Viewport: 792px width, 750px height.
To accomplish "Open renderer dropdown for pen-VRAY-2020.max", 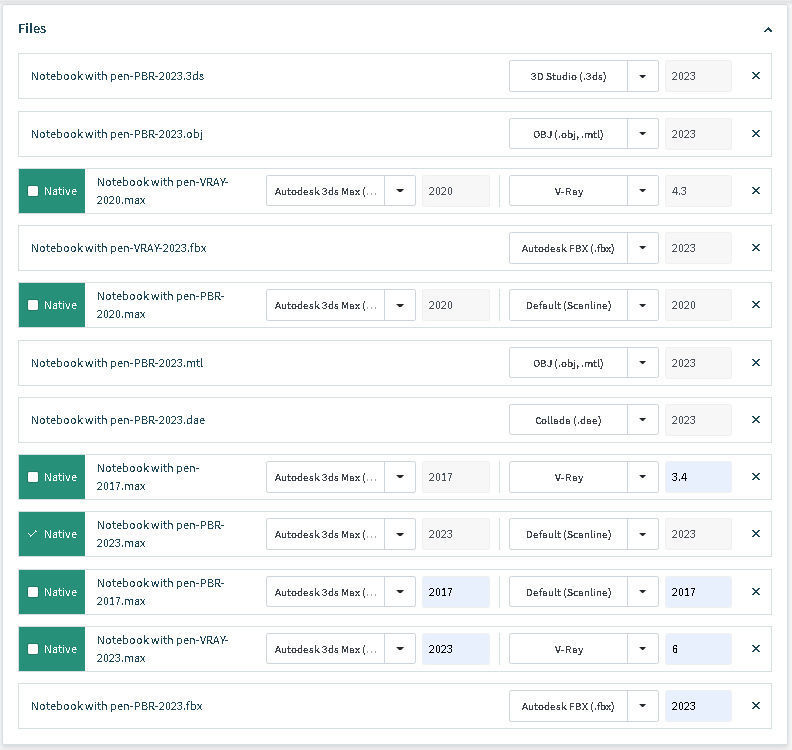I will 643,191.
